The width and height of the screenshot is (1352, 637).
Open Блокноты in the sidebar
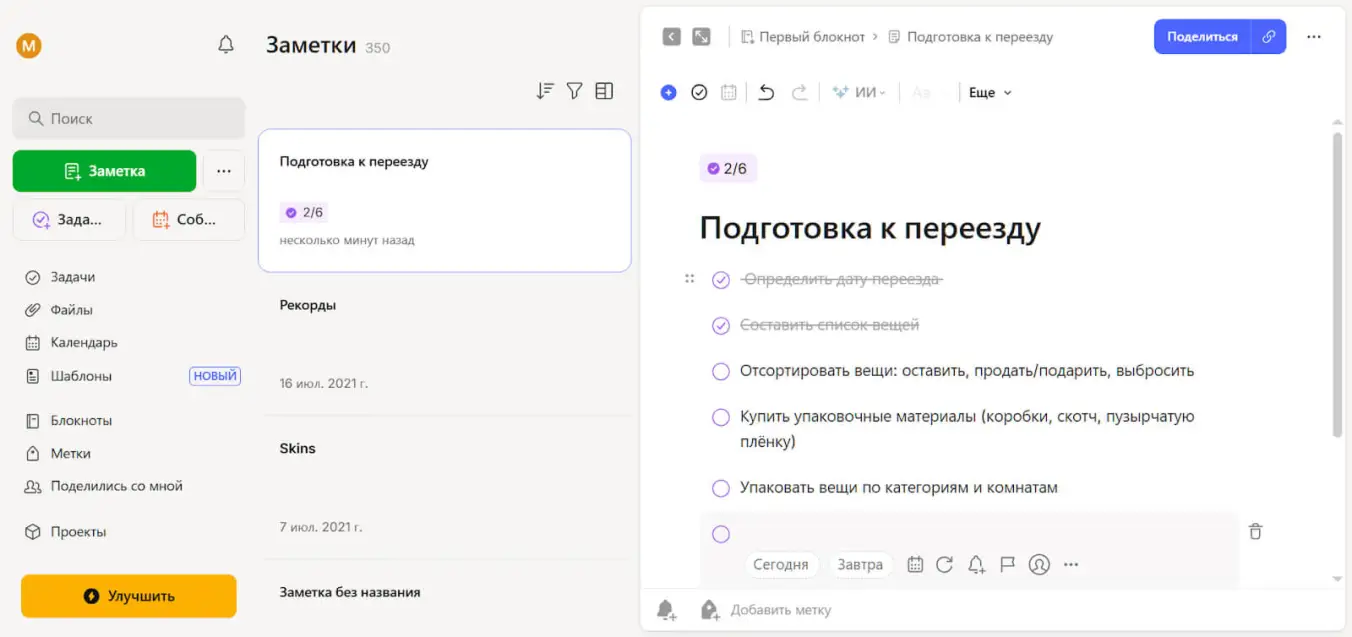pos(81,420)
